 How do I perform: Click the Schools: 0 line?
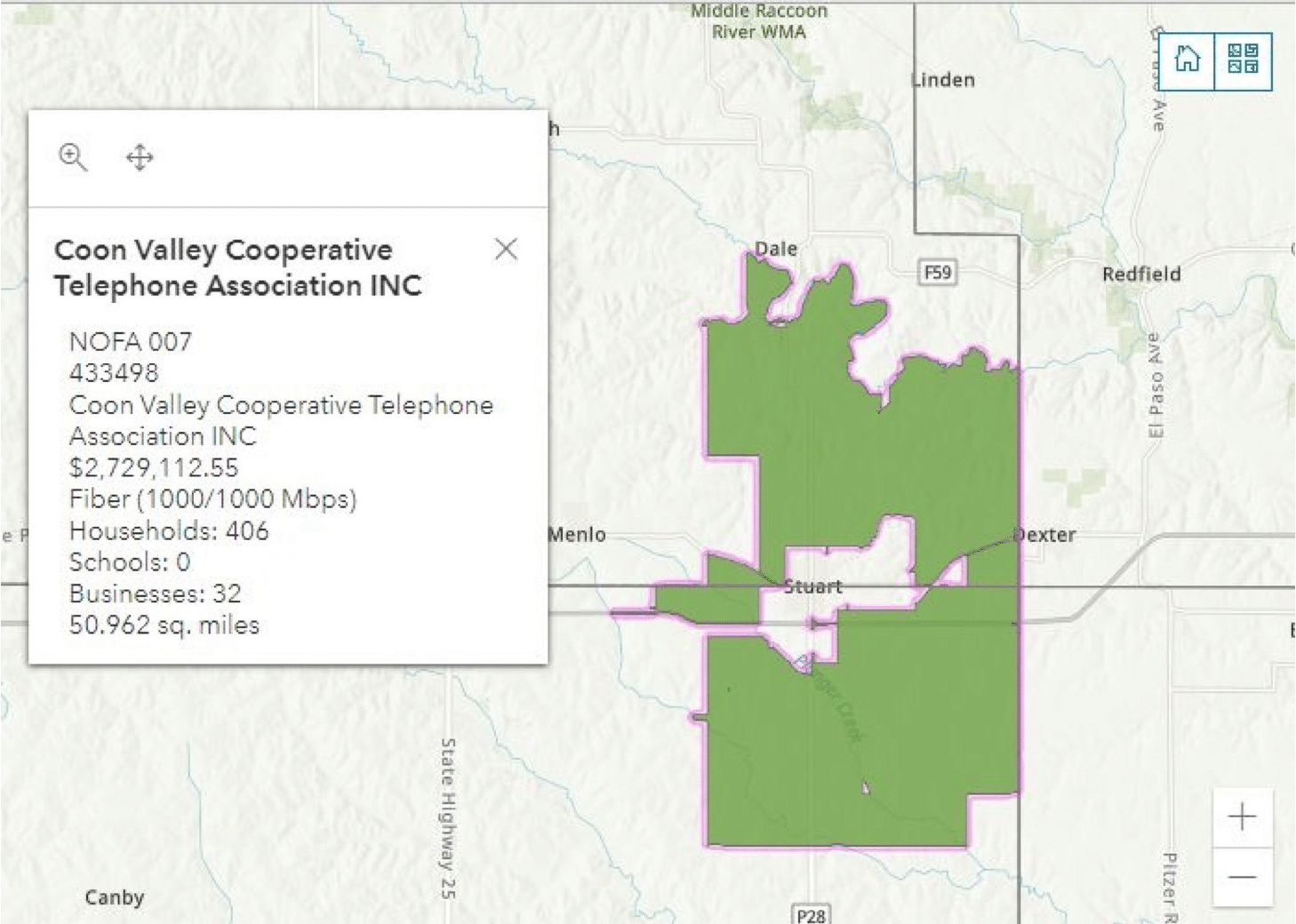[x=130, y=562]
